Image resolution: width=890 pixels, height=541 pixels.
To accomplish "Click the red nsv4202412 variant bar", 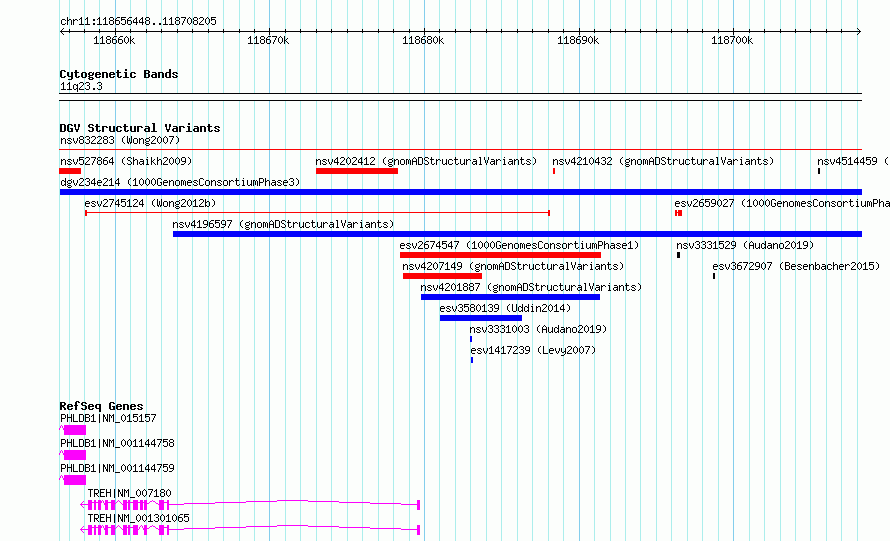I will point(357,171).
